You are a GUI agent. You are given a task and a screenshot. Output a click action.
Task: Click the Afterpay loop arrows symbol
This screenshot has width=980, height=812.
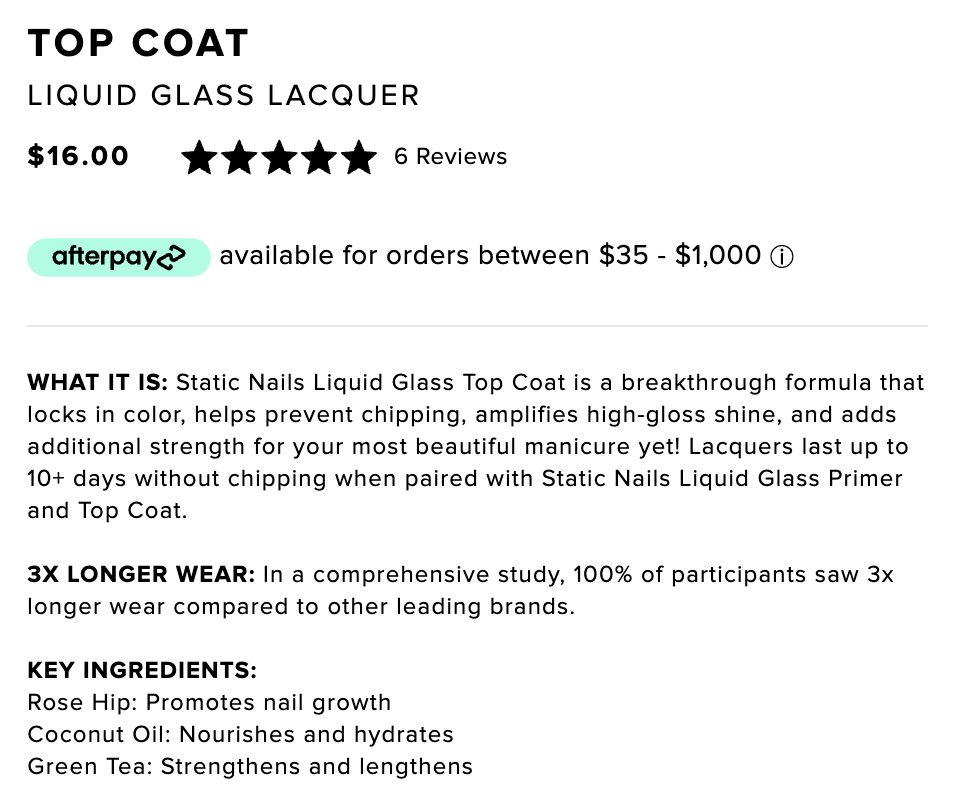pos(171,257)
